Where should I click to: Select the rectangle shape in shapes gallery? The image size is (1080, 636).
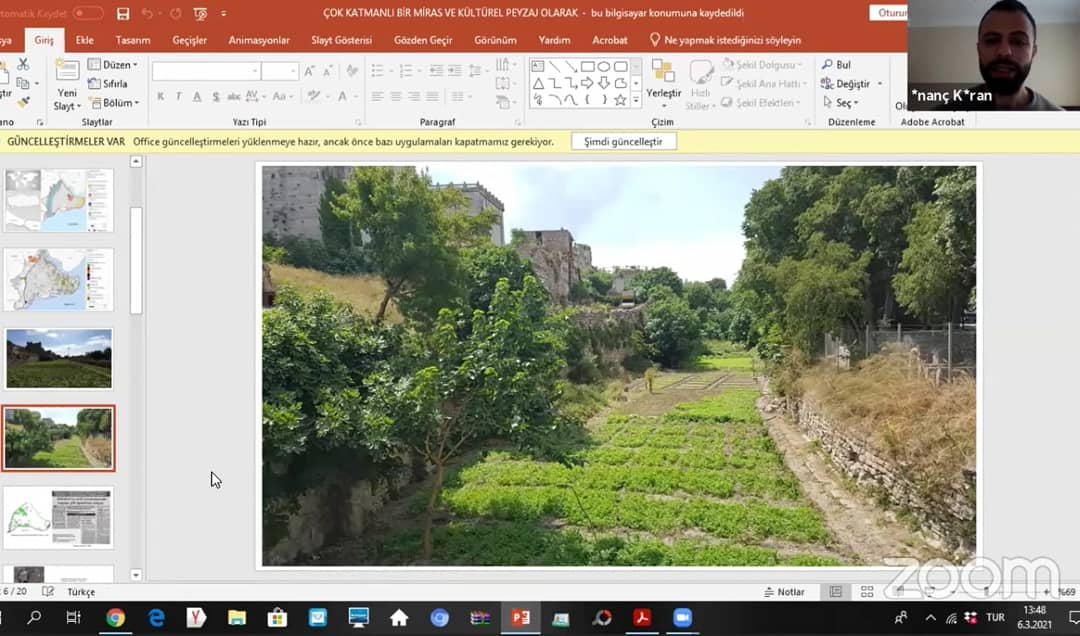click(588, 67)
